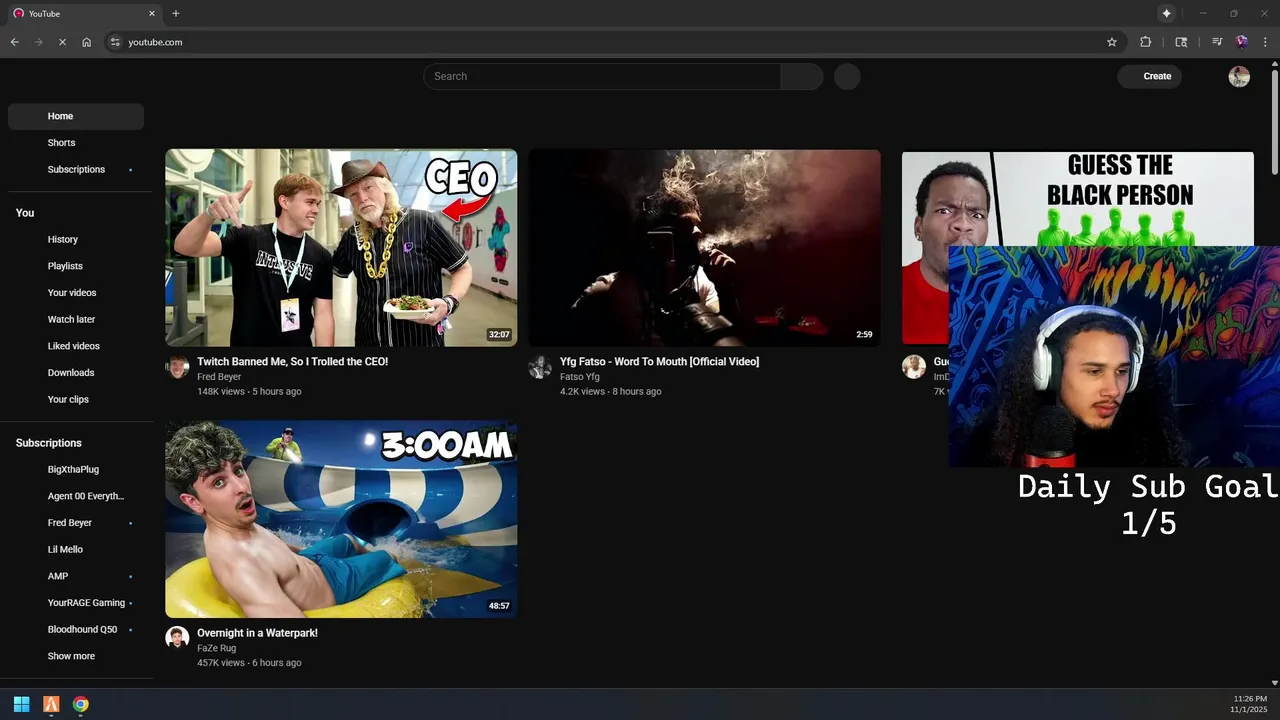
Task: Play the Overnight in a Waterpark thumbnail
Action: point(341,519)
